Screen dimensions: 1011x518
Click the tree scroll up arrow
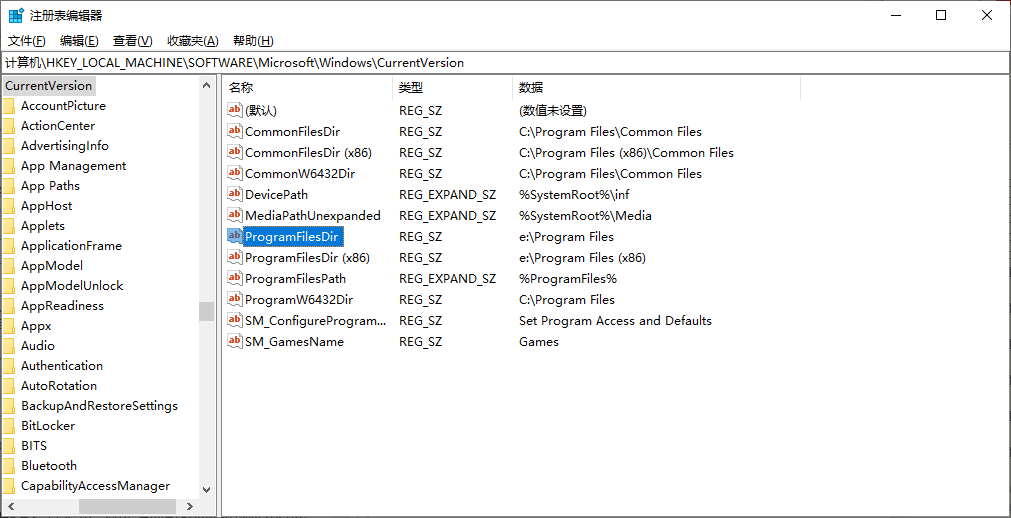point(206,85)
